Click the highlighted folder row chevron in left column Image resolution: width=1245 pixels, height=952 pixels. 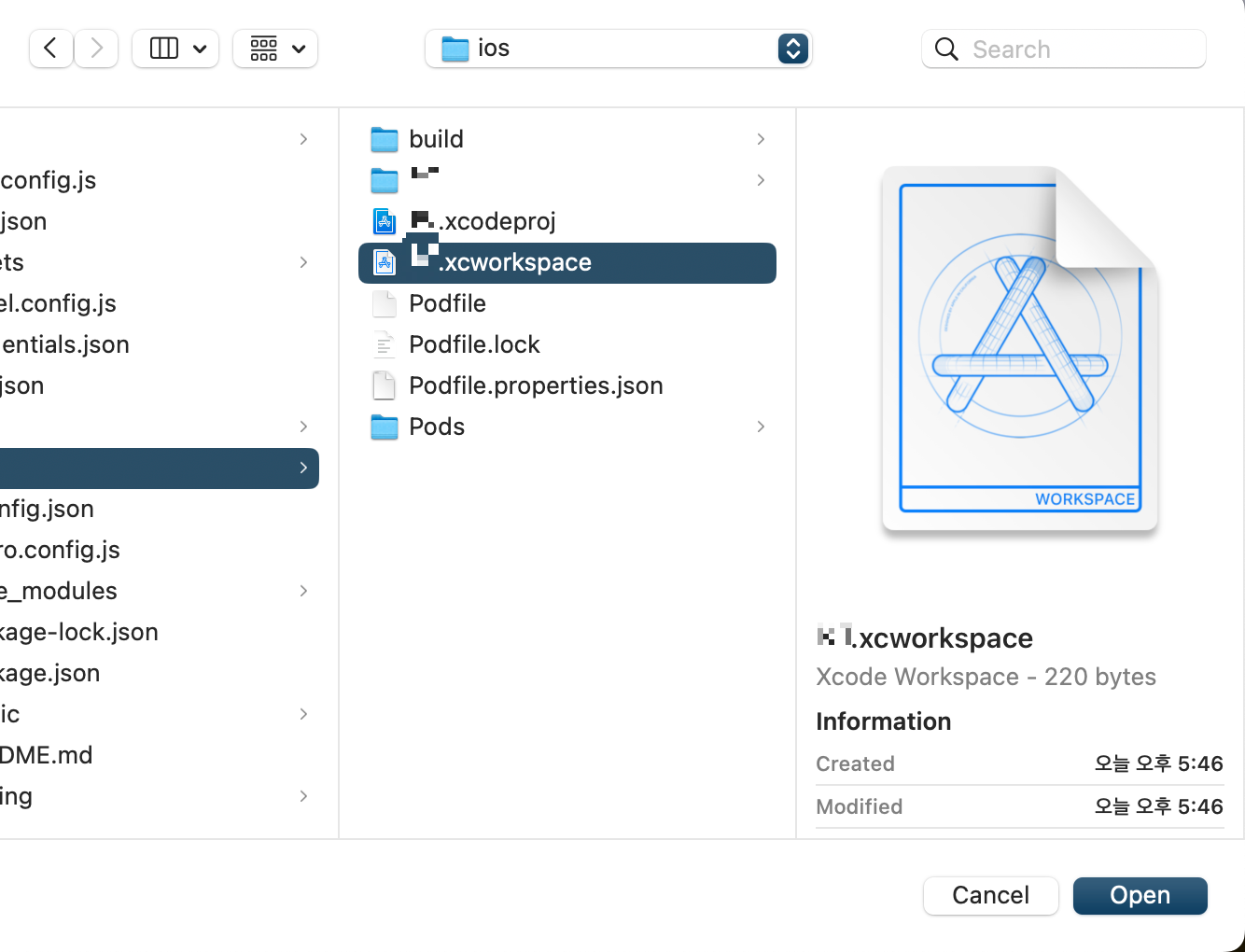(x=303, y=468)
